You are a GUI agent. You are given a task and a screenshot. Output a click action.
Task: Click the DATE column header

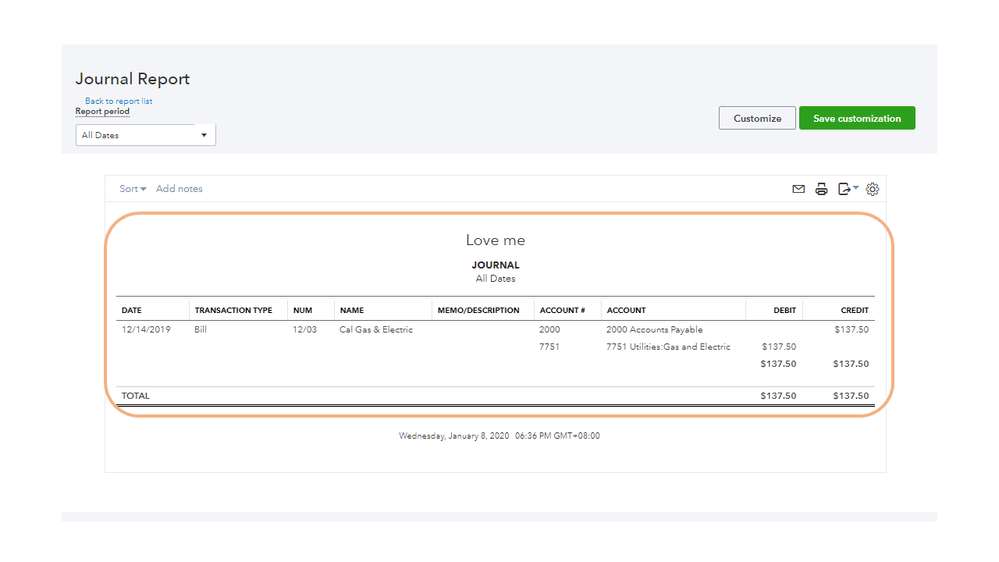tap(132, 310)
